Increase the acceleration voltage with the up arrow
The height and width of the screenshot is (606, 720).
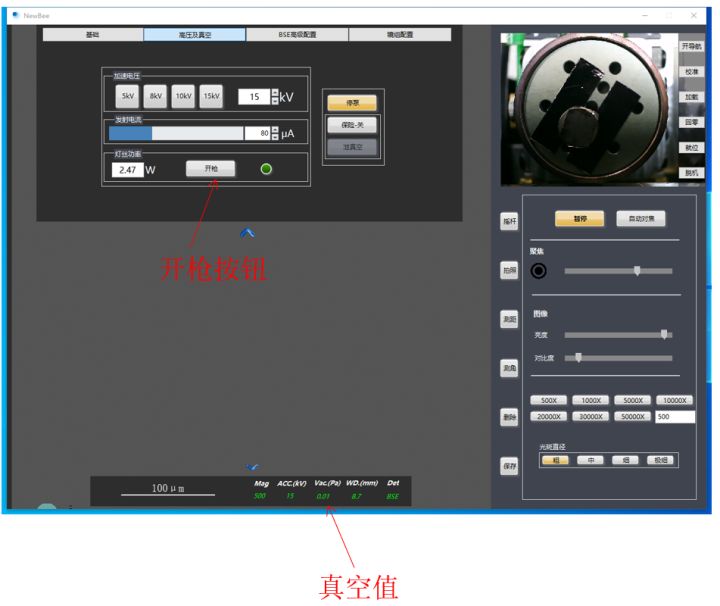point(275,93)
